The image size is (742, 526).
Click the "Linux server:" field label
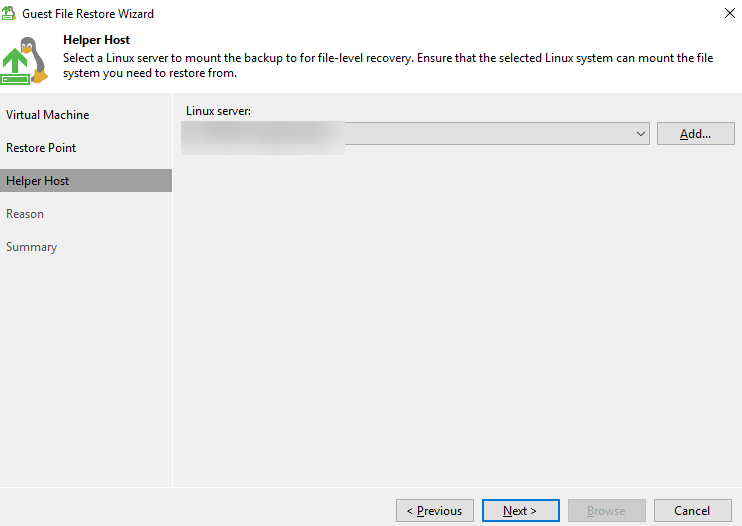pyautogui.click(x=218, y=110)
